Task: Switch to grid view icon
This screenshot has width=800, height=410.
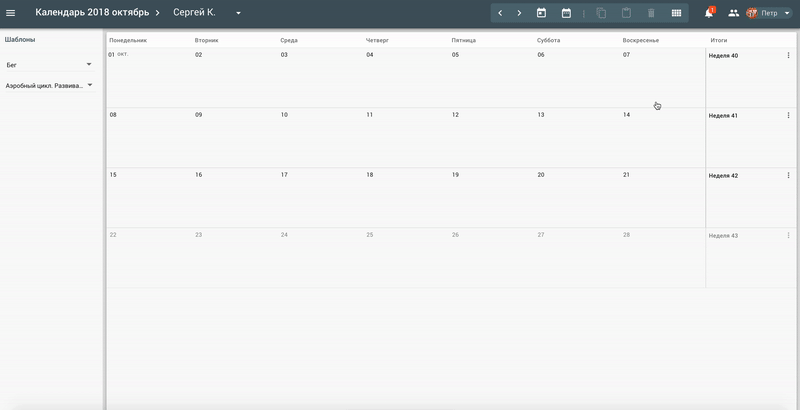Action: click(676, 13)
